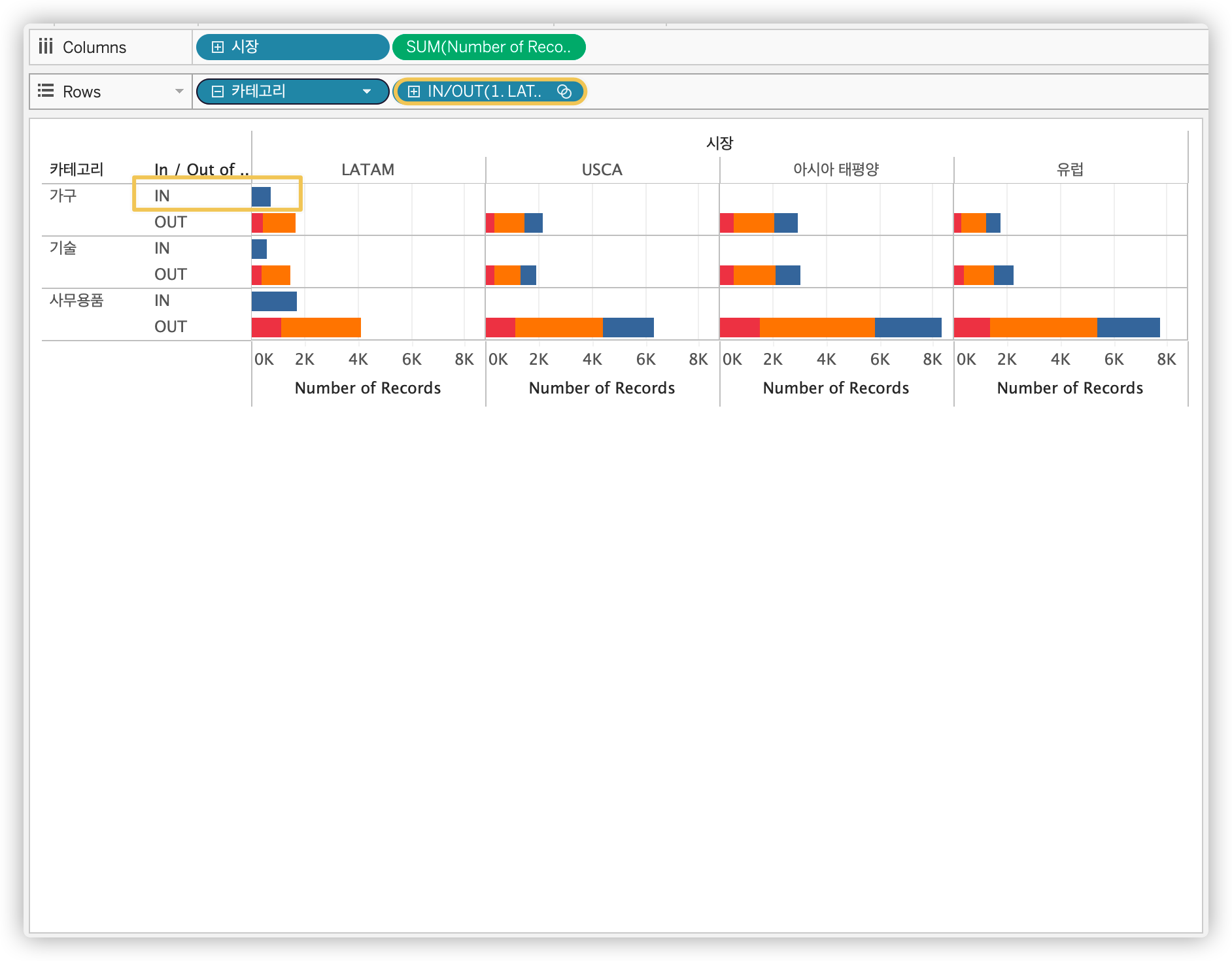Select the 시장 pill in Columns
This screenshot has height=961, width=1232.
click(x=293, y=47)
